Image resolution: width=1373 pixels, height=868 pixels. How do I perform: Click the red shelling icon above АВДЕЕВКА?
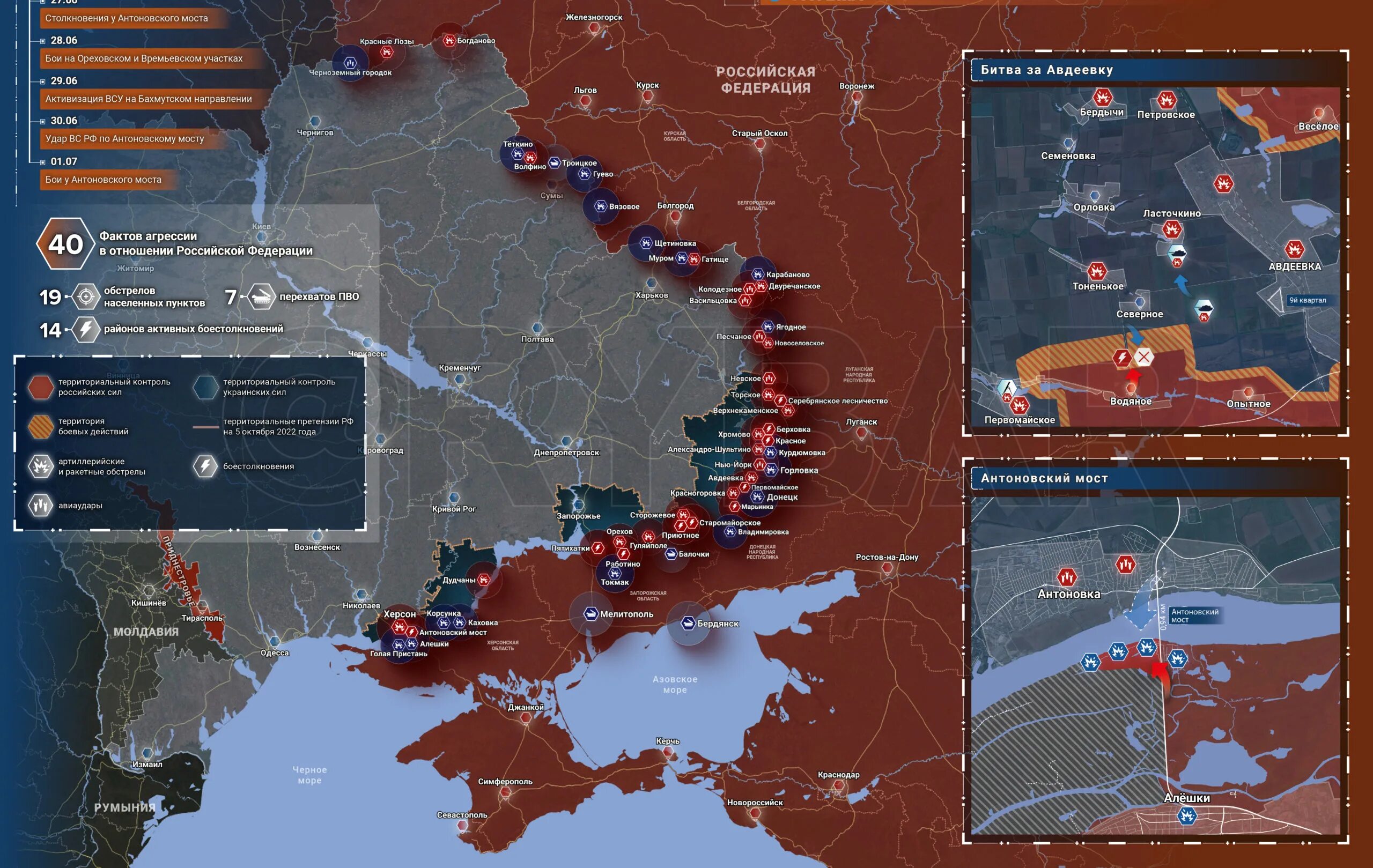click(x=1295, y=249)
